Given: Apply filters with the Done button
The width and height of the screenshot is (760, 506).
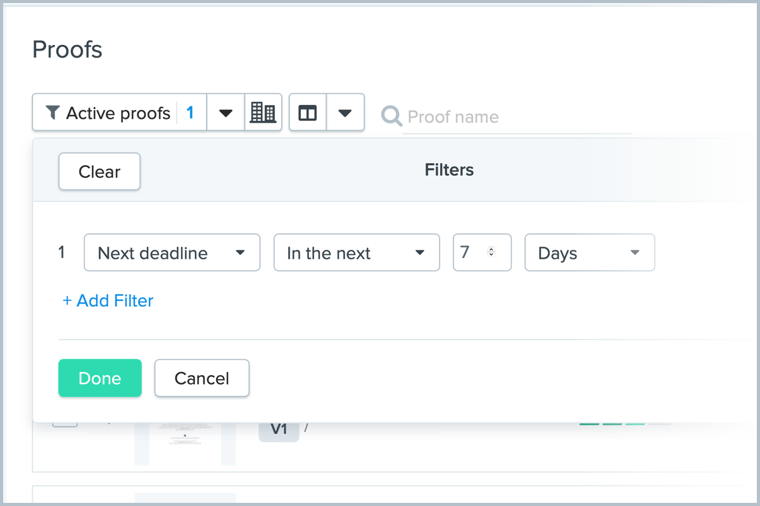Looking at the screenshot, I should pos(100,378).
